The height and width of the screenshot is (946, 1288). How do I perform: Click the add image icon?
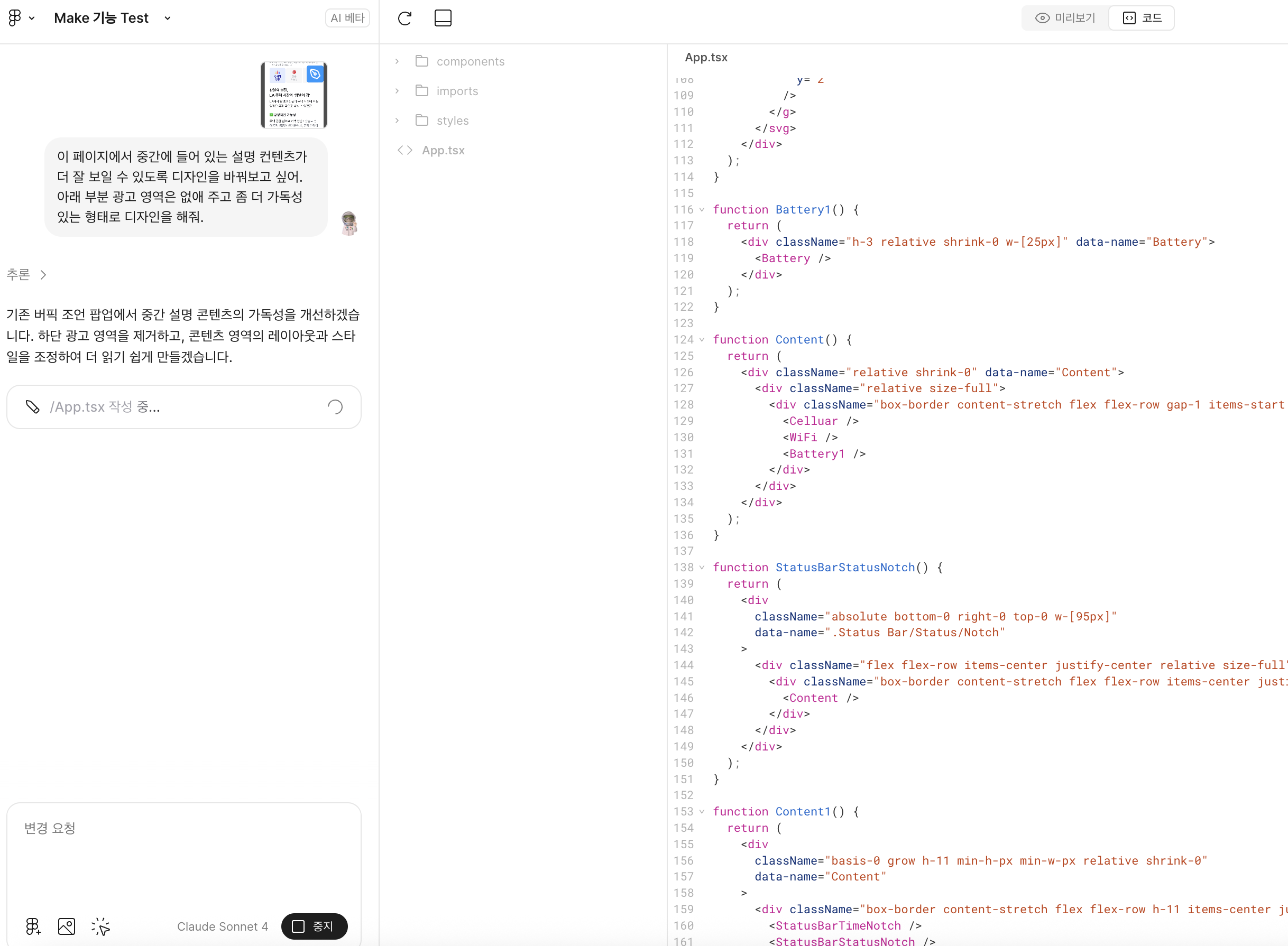(x=67, y=926)
